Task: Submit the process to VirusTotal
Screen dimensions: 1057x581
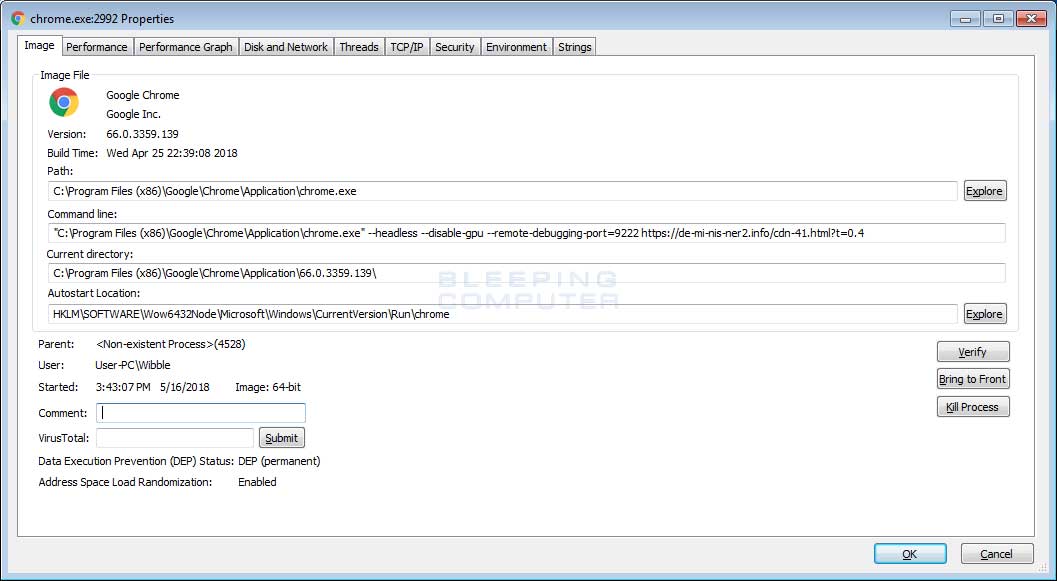Action: coord(281,438)
